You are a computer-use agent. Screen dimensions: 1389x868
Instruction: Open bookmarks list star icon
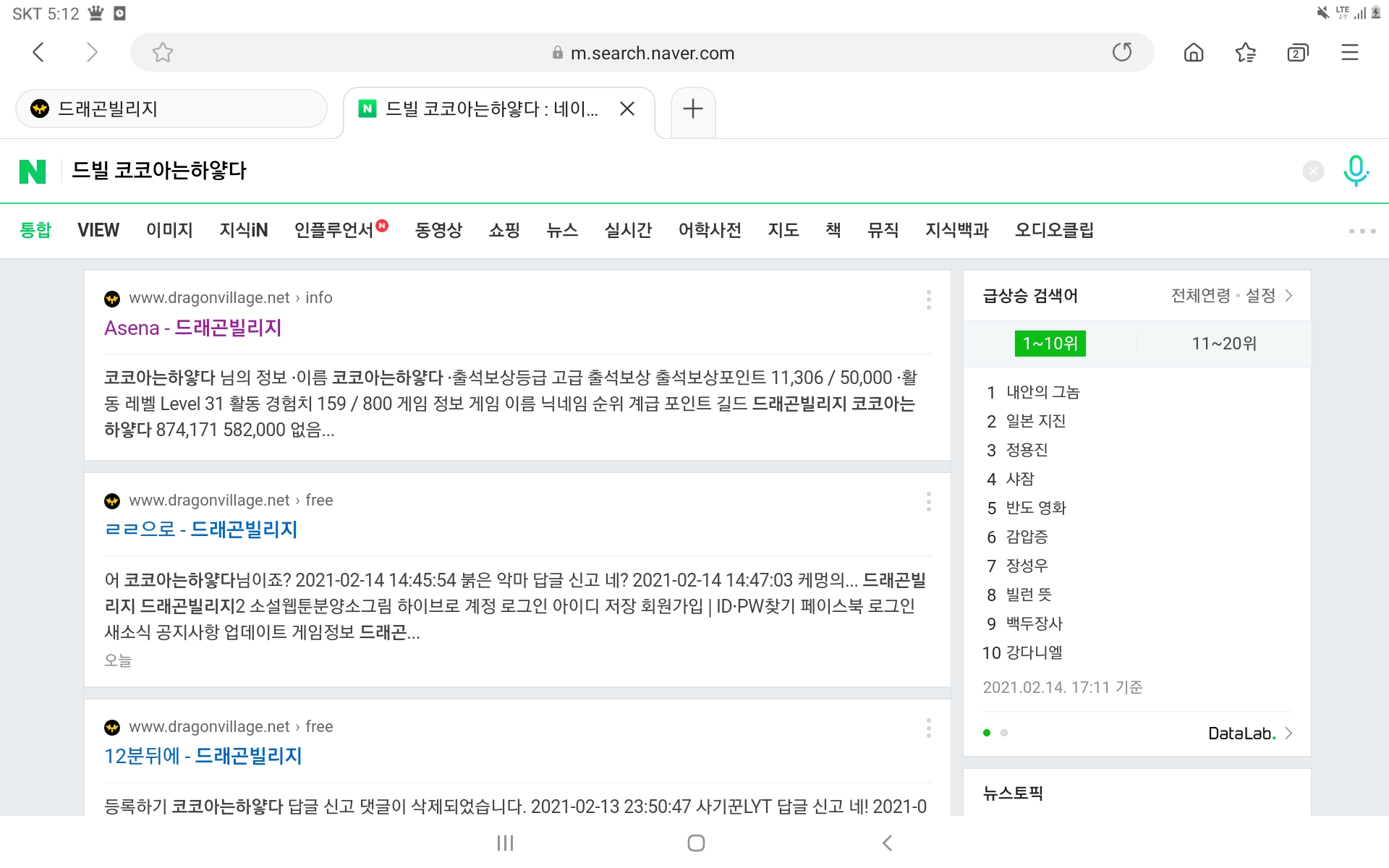(x=1246, y=52)
